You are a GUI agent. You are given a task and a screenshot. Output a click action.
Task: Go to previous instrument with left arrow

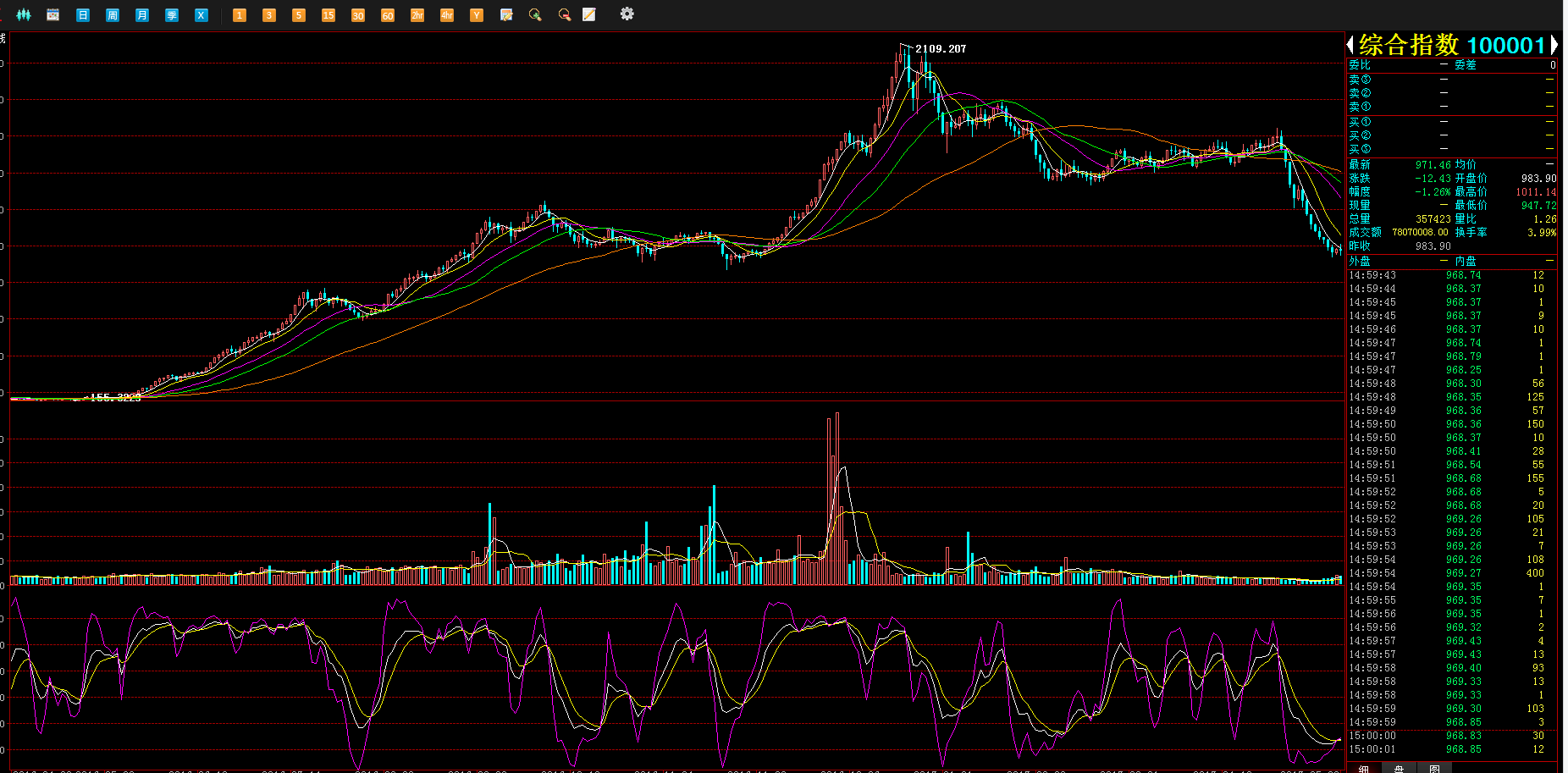pyautogui.click(x=1350, y=44)
